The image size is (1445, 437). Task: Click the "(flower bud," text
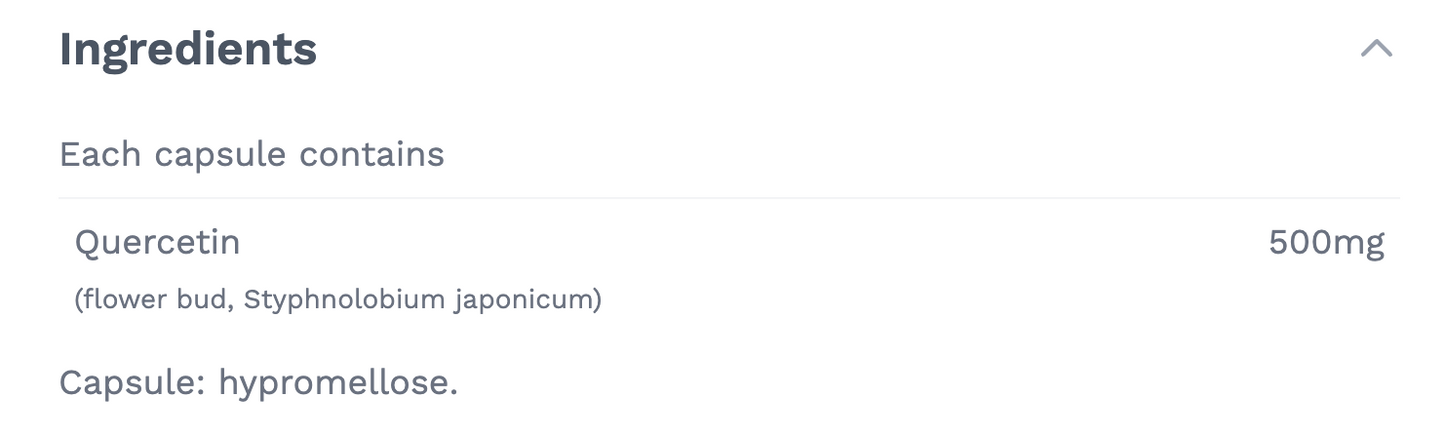[x=154, y=299]
